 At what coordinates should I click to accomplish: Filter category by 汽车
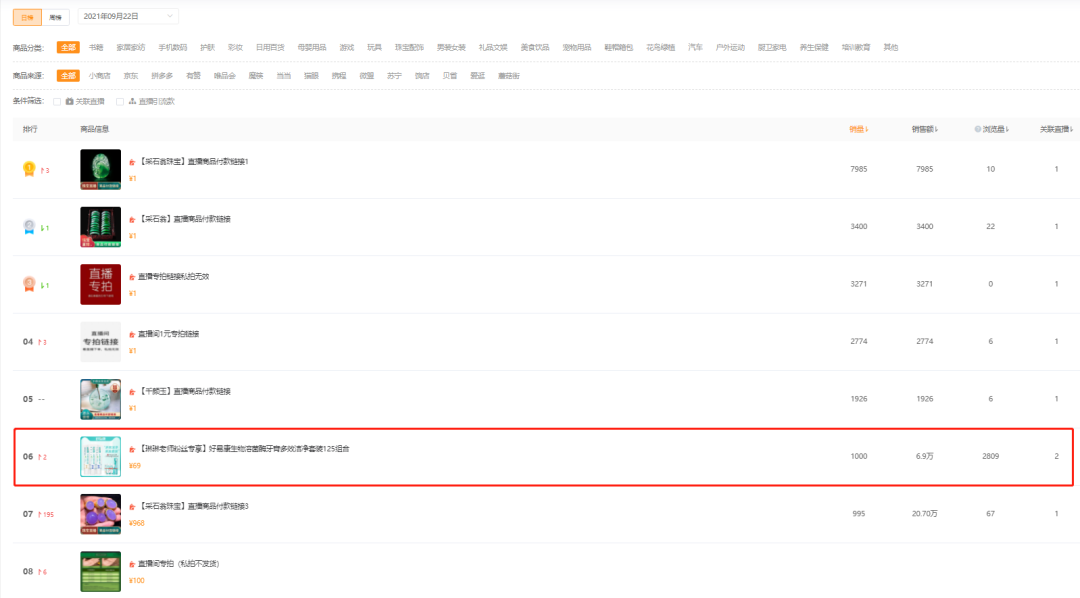pyautogui.click(x=695, y=48)
